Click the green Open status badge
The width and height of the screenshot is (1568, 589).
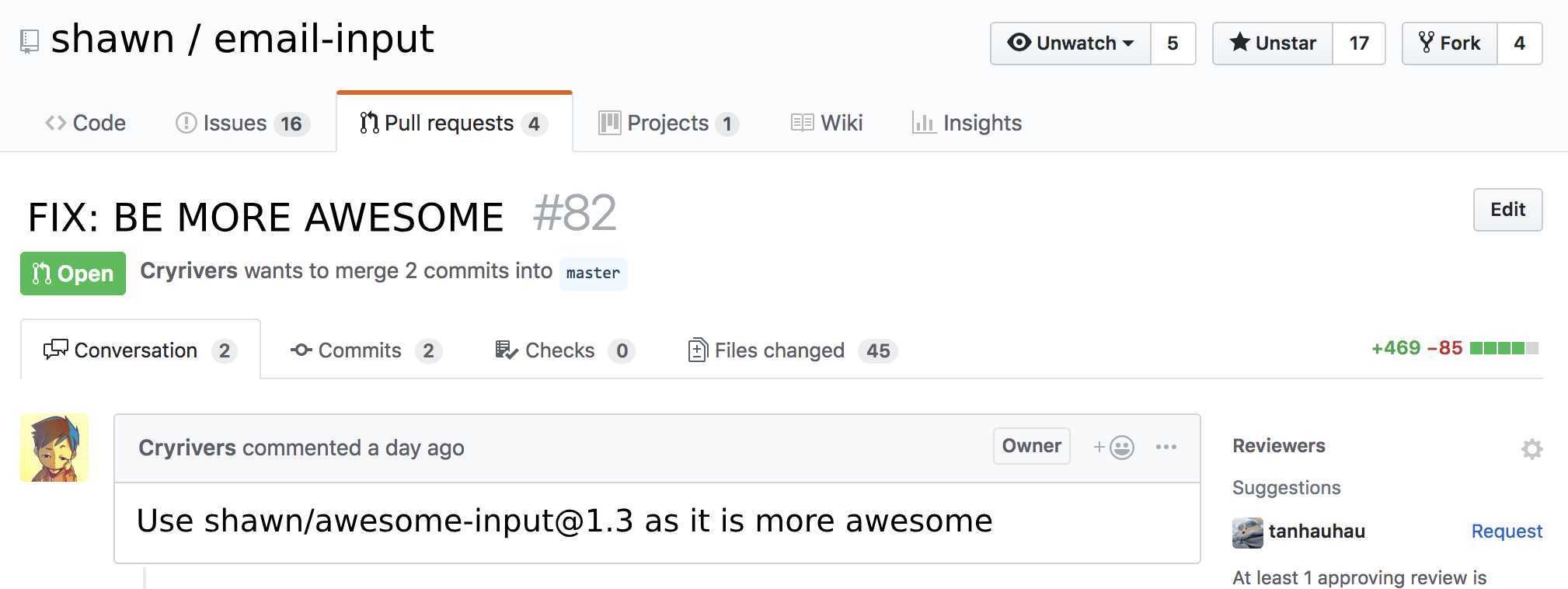tap(73, 274)
